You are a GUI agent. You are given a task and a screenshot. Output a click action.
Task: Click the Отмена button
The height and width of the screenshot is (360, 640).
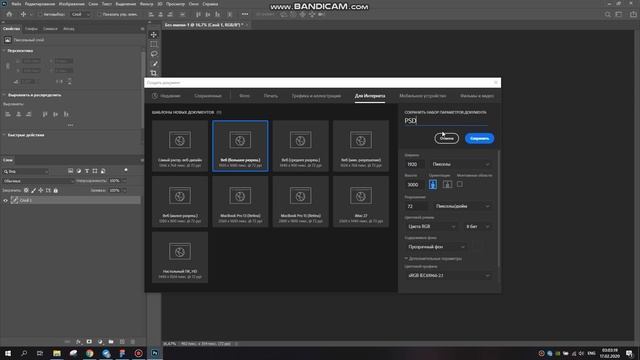(x=447, y=138)
